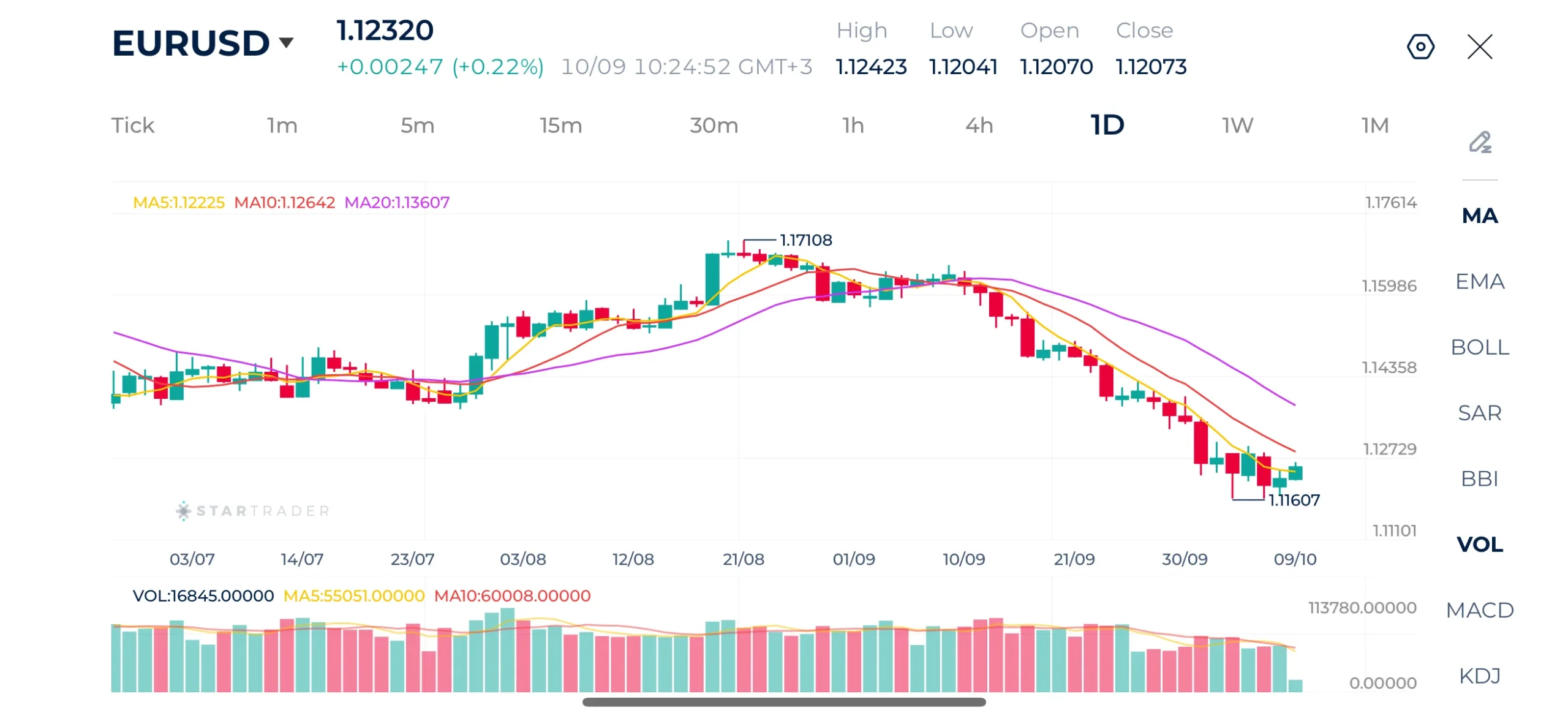Choose the 1W timeframe
The width and height of the screenshot is (1568, 721).
click(x=1237, y=125)
